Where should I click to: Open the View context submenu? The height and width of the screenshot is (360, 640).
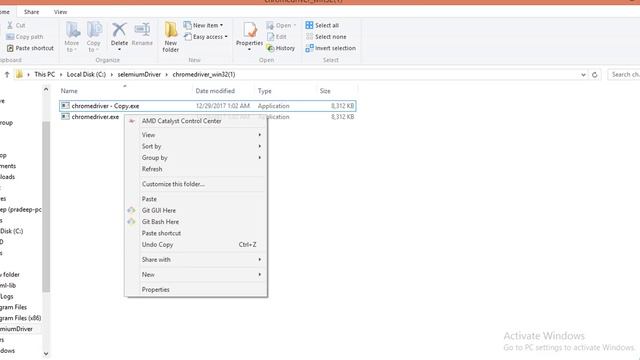[196, 135]
